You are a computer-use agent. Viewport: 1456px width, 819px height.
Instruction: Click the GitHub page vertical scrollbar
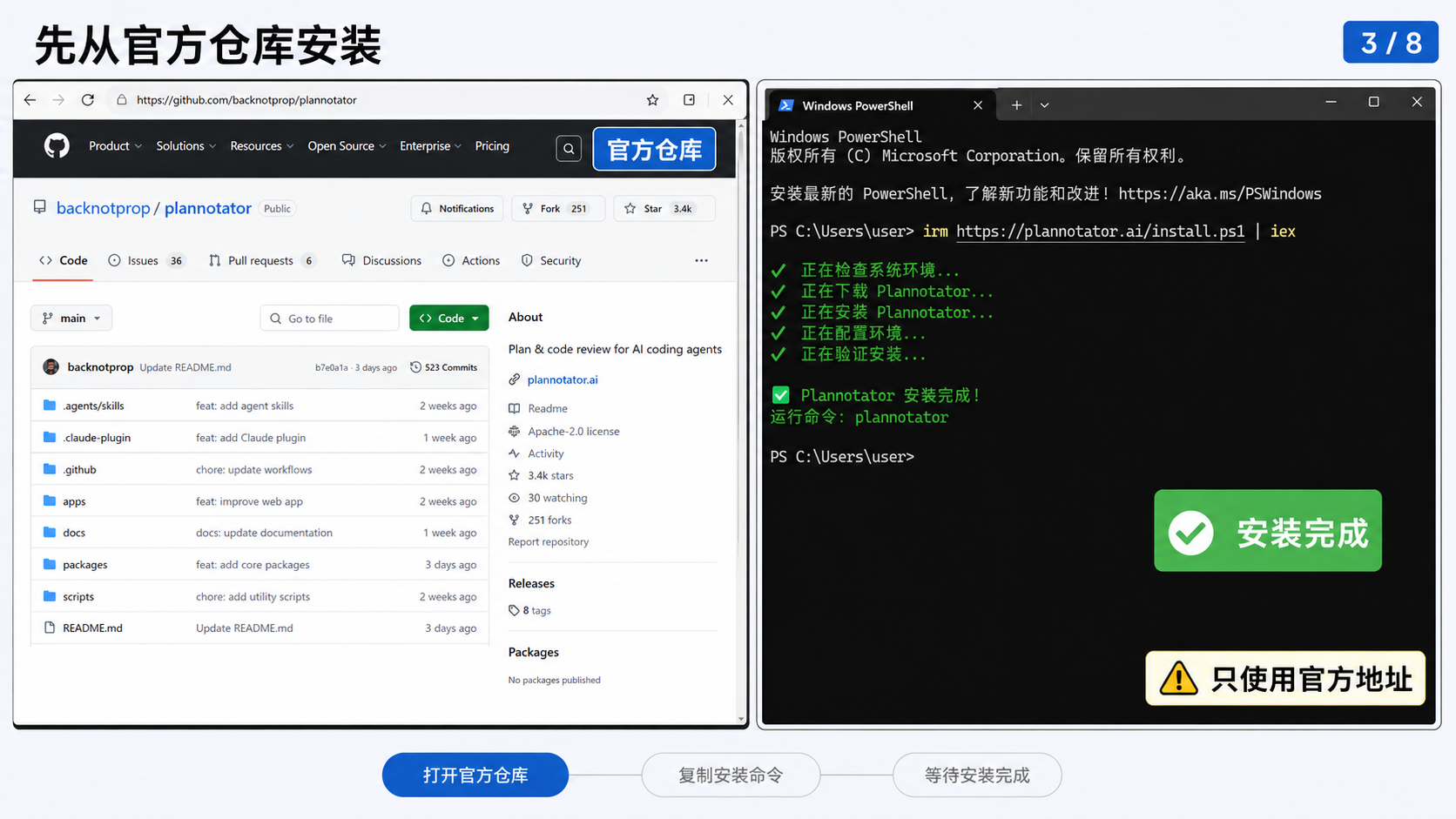click(741, 421)
